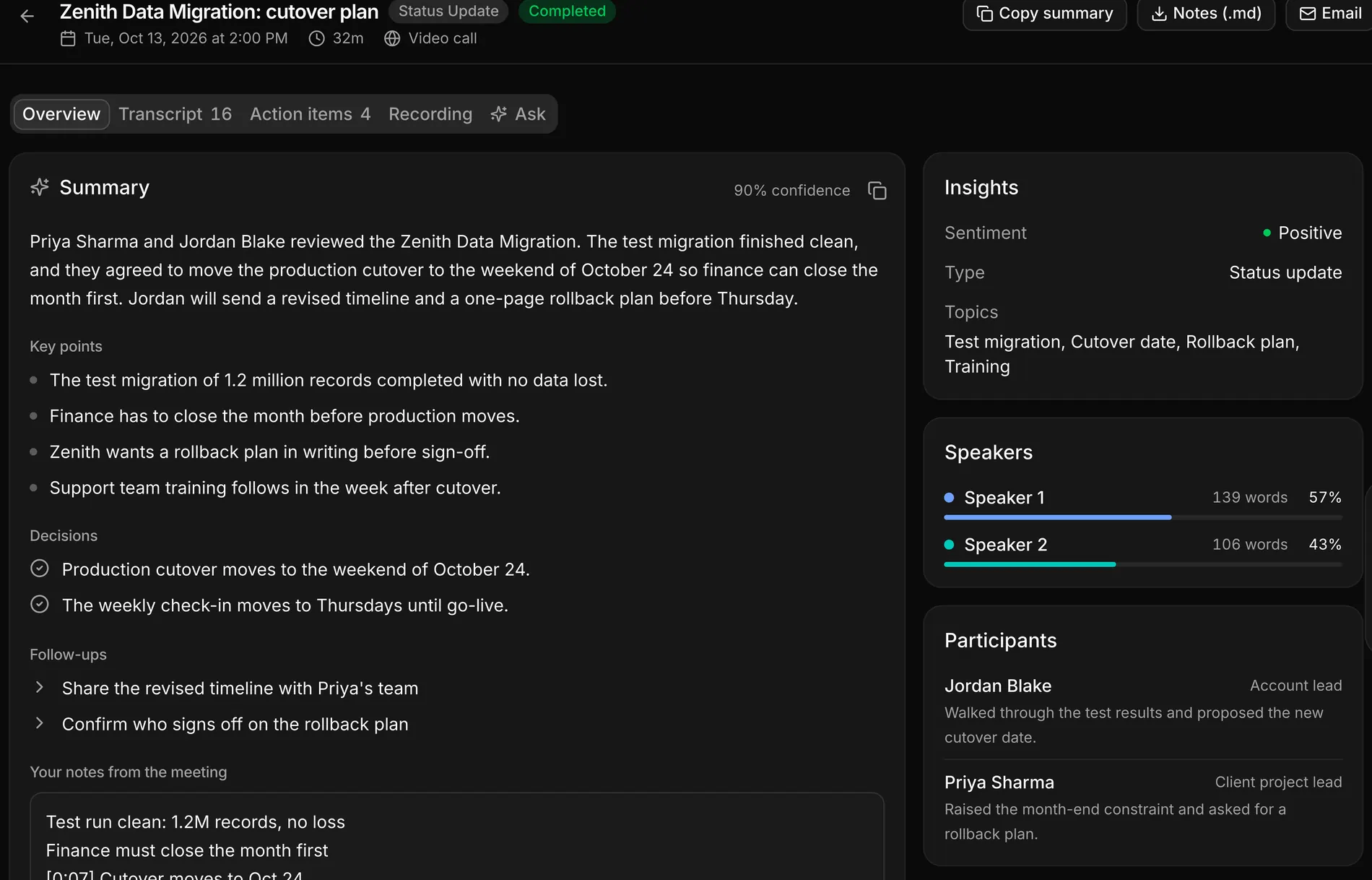This screenshot has height=880, width=1372.
Task: Expand the 'Share the revised timeline' follow-up
Action: coord(40,687)
